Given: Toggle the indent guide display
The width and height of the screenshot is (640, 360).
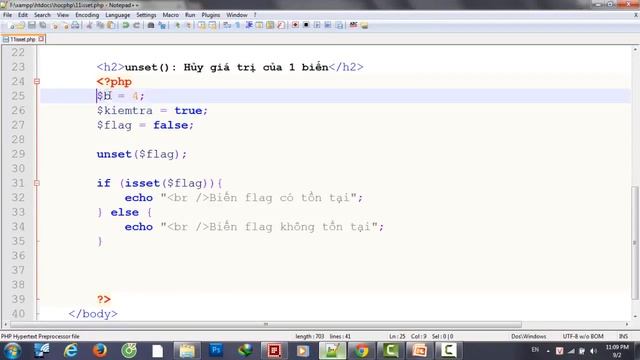Looking at the screenshot, I should point(249,25).
